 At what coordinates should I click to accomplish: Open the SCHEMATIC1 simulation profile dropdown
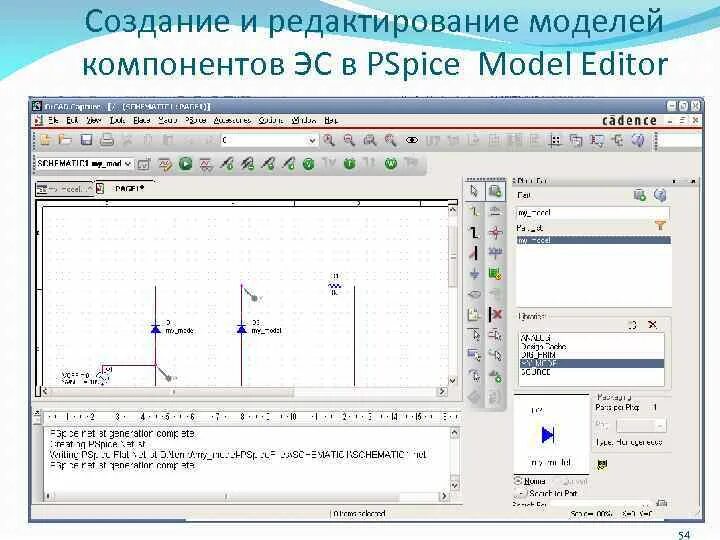coord(128,163)
